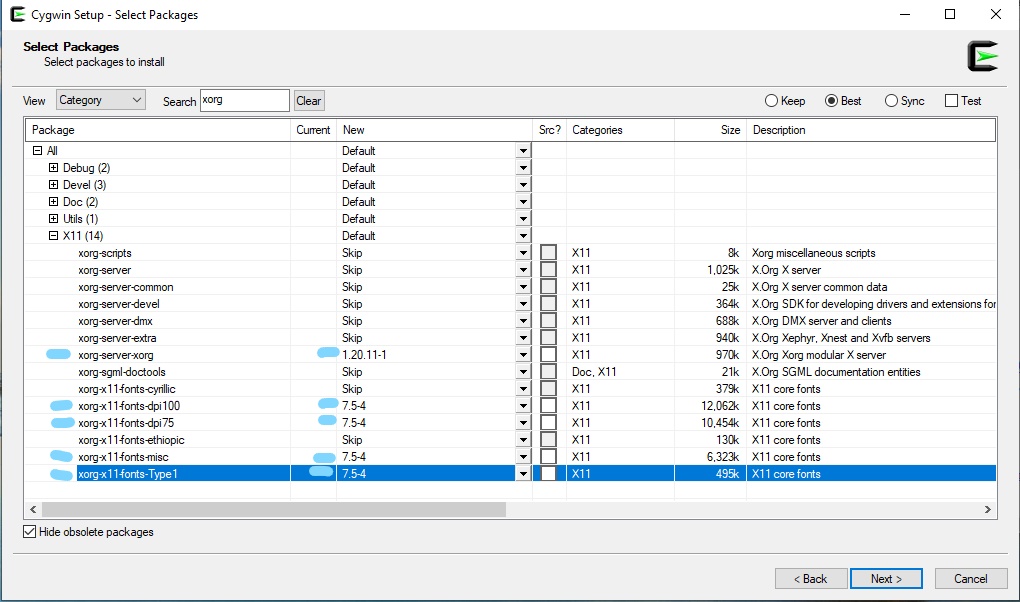Click Skip value for xorg-server-dmx
This screenshot has height=602, width=1020.
click(353, 321)
